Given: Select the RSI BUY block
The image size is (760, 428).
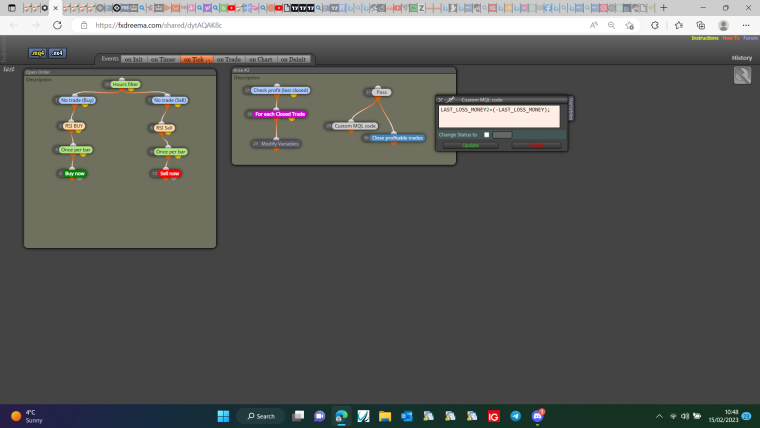Looking at the screenshot, I should pos(74,126).
